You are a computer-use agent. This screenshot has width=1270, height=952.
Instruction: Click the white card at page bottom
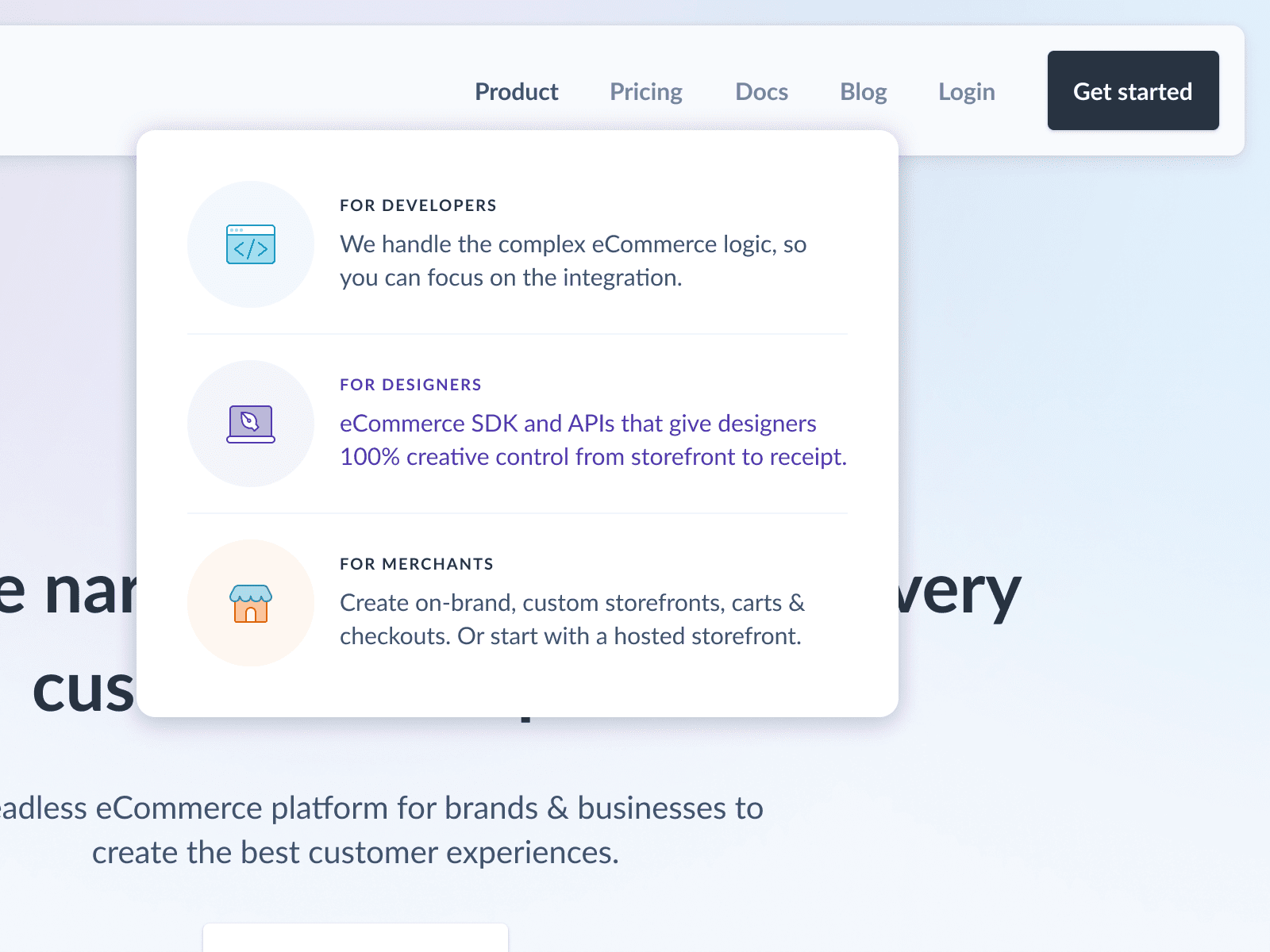coord(356,940)
